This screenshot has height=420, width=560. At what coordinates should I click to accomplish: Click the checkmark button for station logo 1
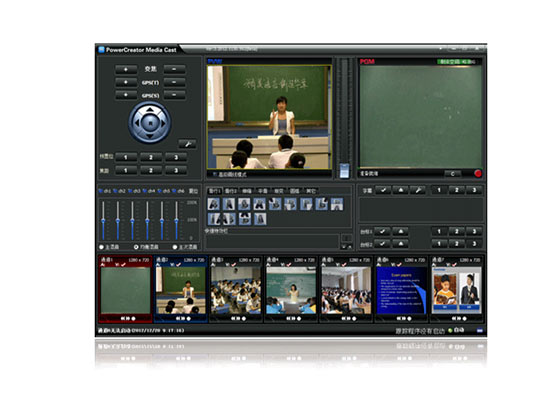point(382,231)
